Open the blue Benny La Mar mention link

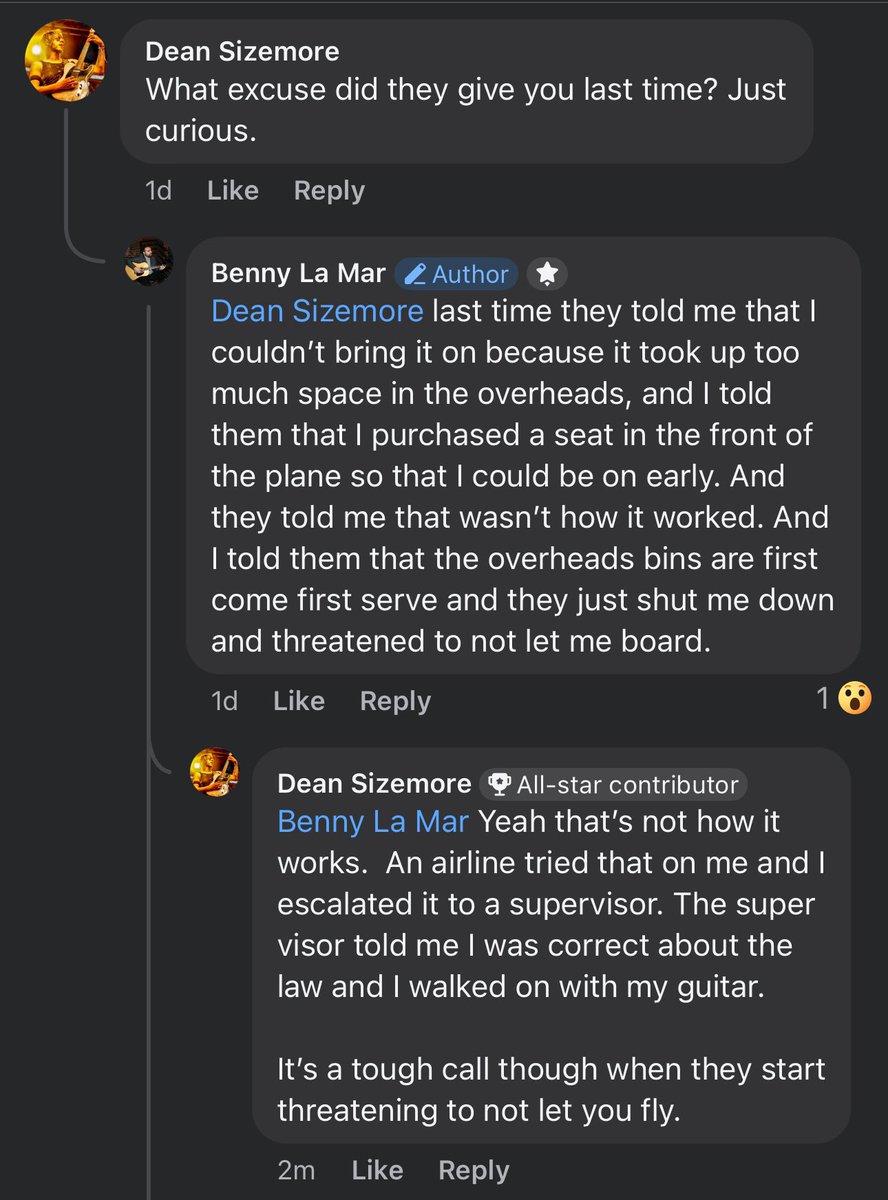(373, 822)
